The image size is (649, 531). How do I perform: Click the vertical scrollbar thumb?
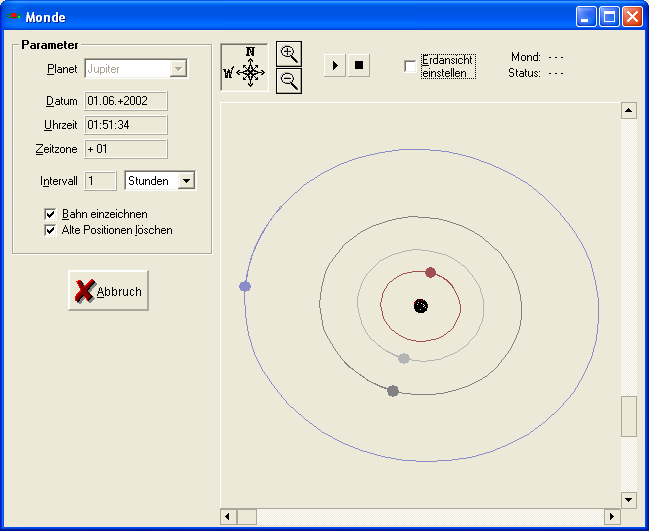point(629,416)
